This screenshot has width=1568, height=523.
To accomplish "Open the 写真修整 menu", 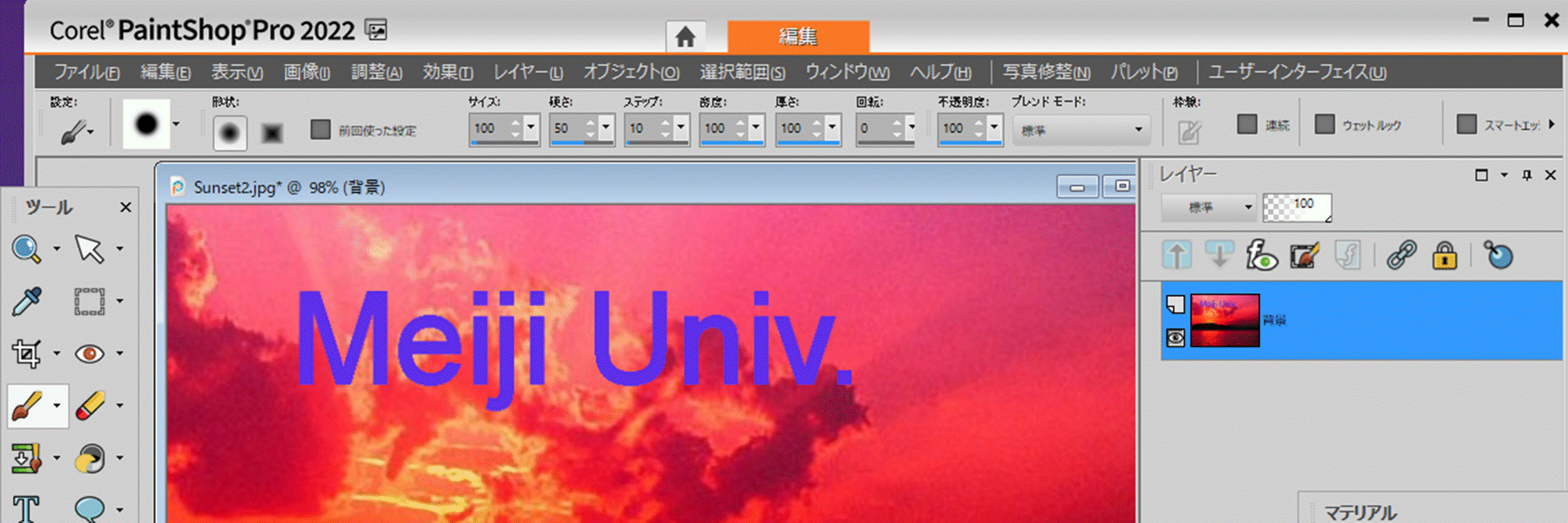I will click(1047, 72).
